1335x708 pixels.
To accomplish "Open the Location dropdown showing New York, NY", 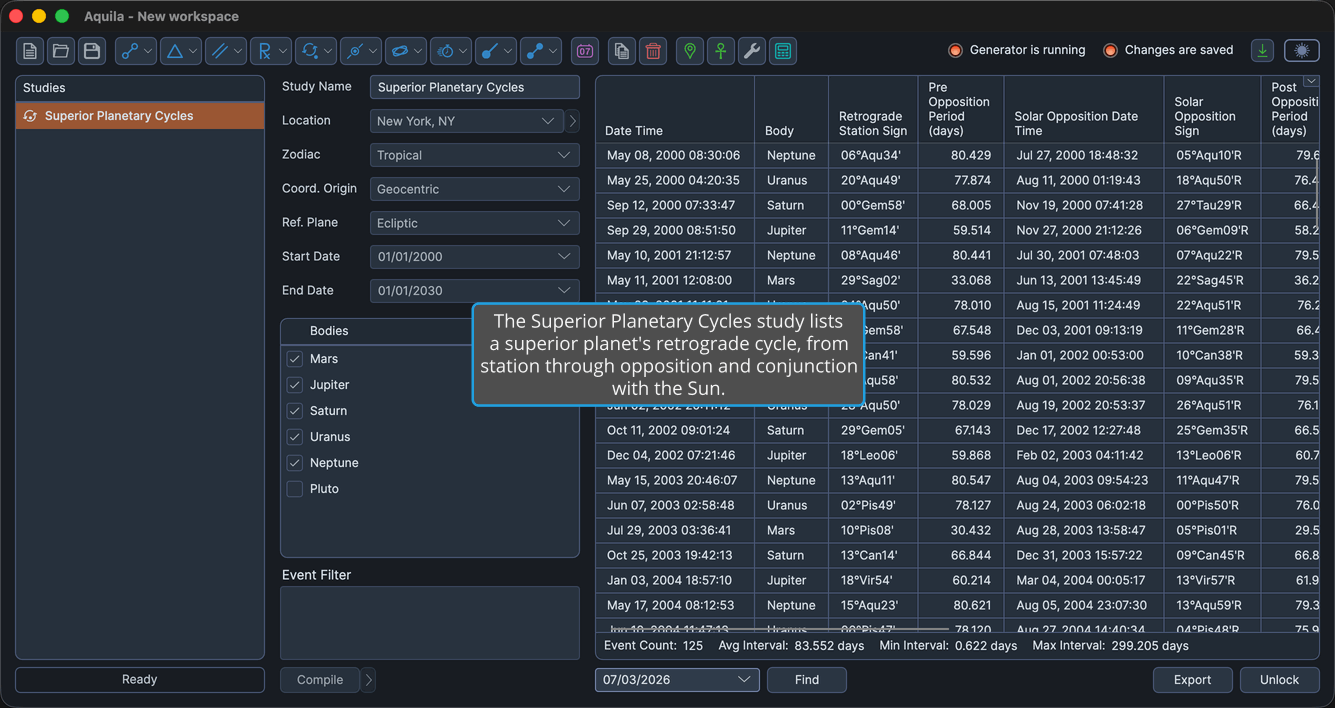I will (x=467, y=121).
